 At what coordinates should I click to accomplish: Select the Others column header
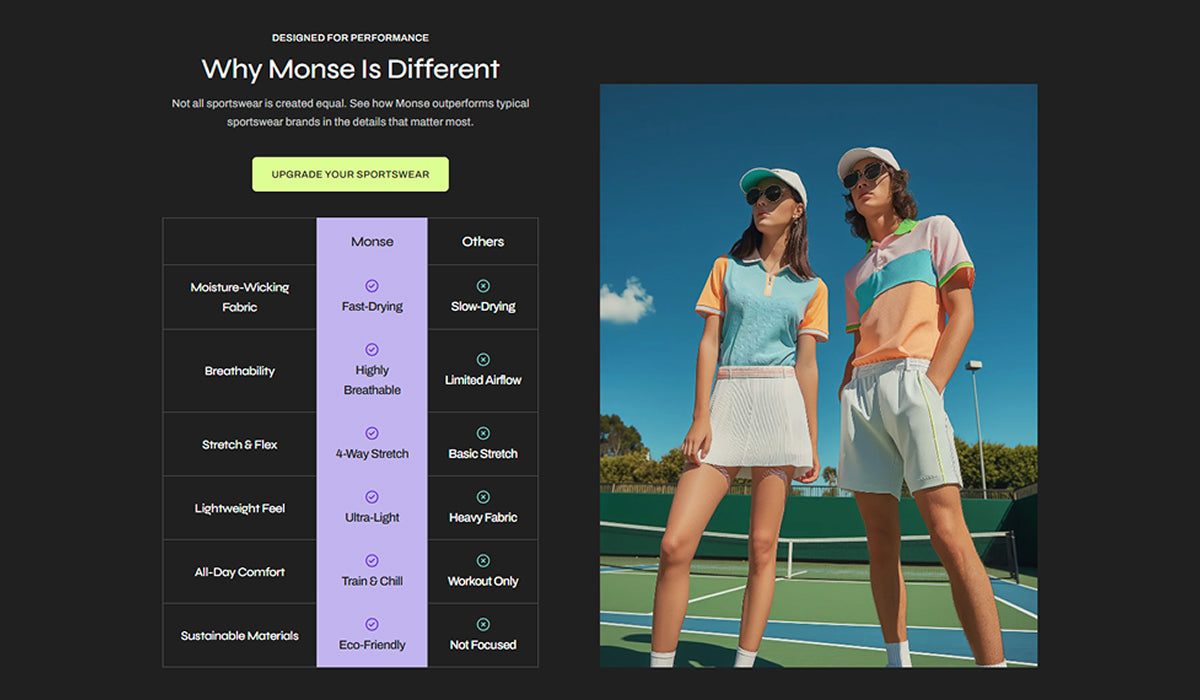point(483,242)
